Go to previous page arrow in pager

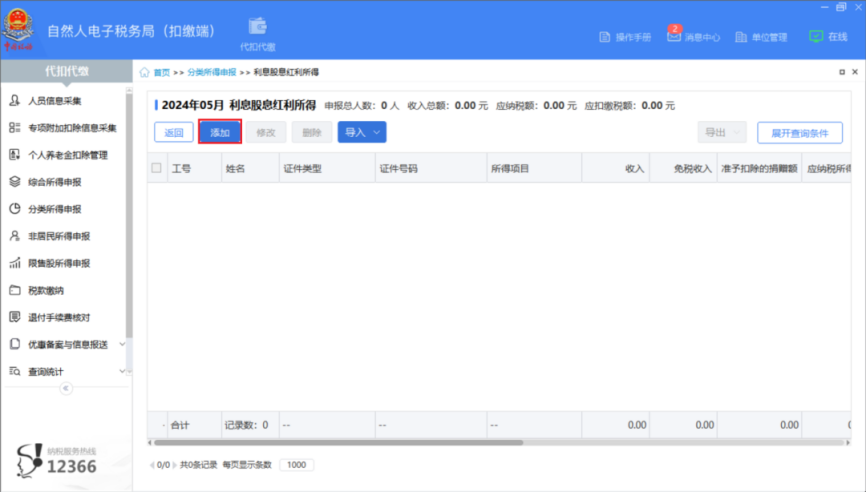[x=152, y=465]
